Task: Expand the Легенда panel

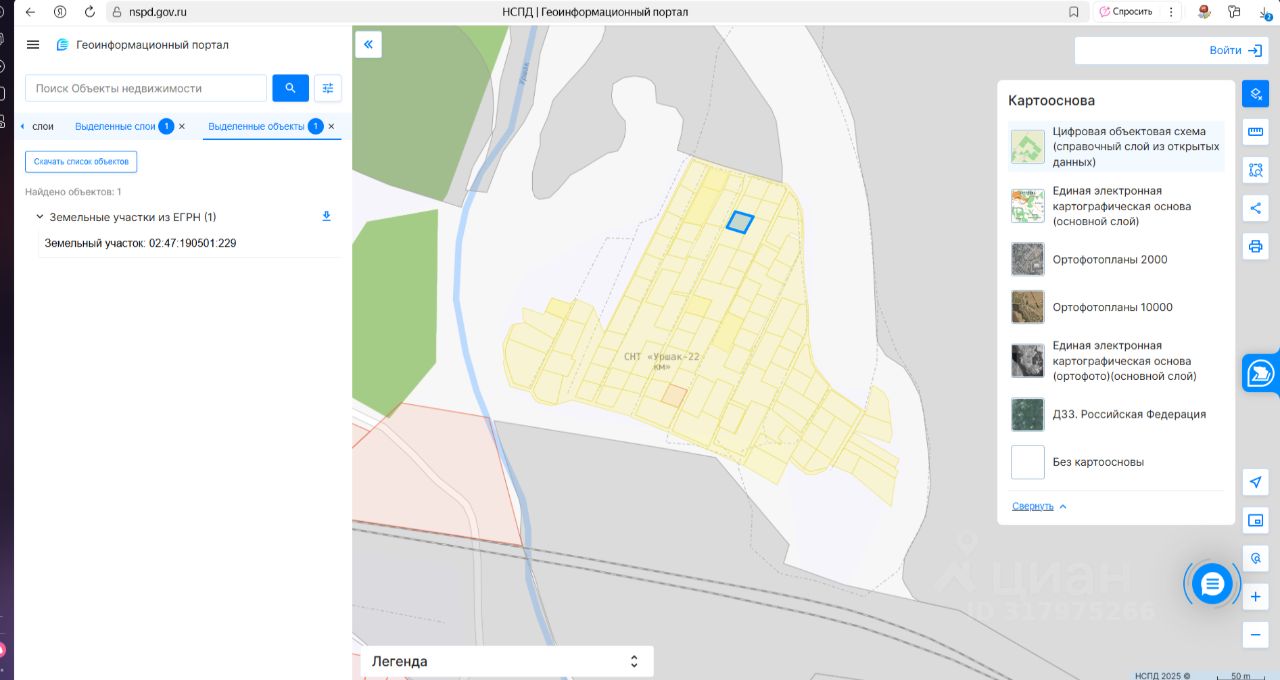Action: tap(507, 661)
